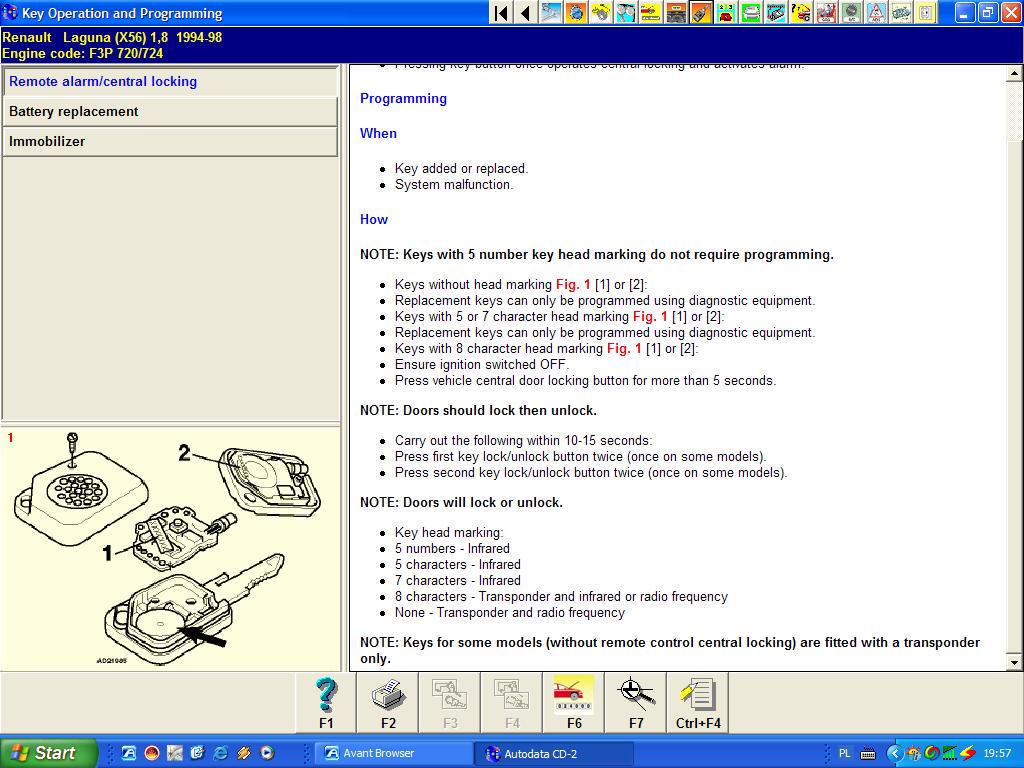Open the dashboard panel toolbar icon
Viewport: 1024px width, 768px height.
pos(676,12)
